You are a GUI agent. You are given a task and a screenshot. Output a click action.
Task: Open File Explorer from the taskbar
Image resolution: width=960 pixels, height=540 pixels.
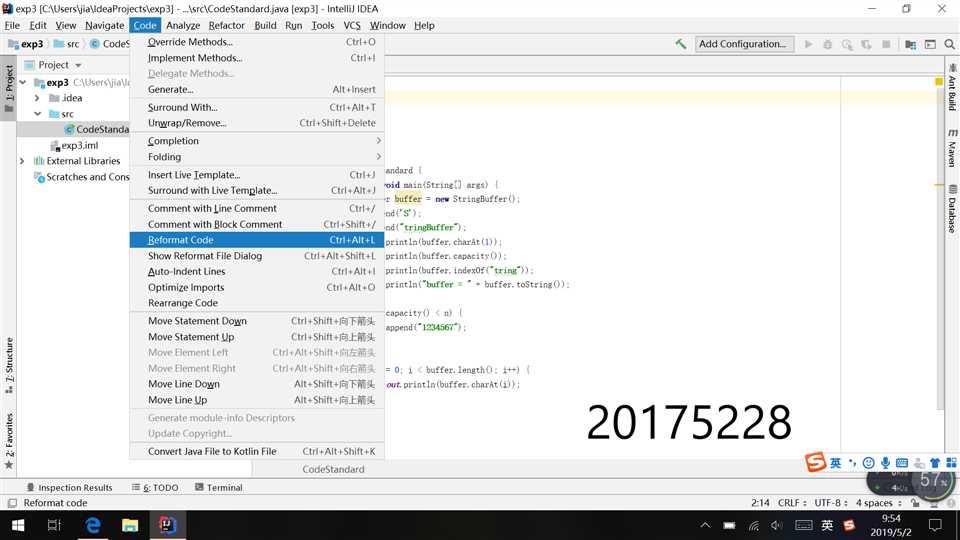(130, 525)
